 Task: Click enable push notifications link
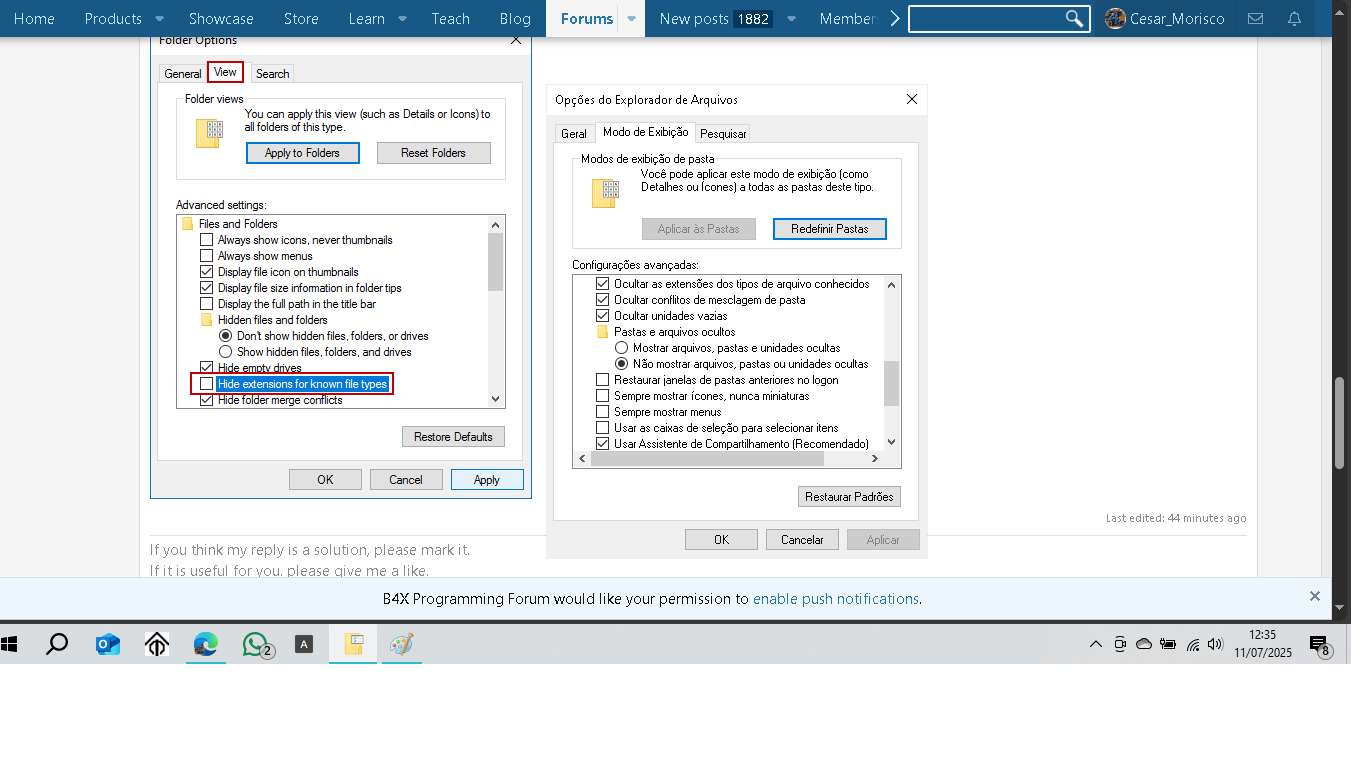coord(836,599)
